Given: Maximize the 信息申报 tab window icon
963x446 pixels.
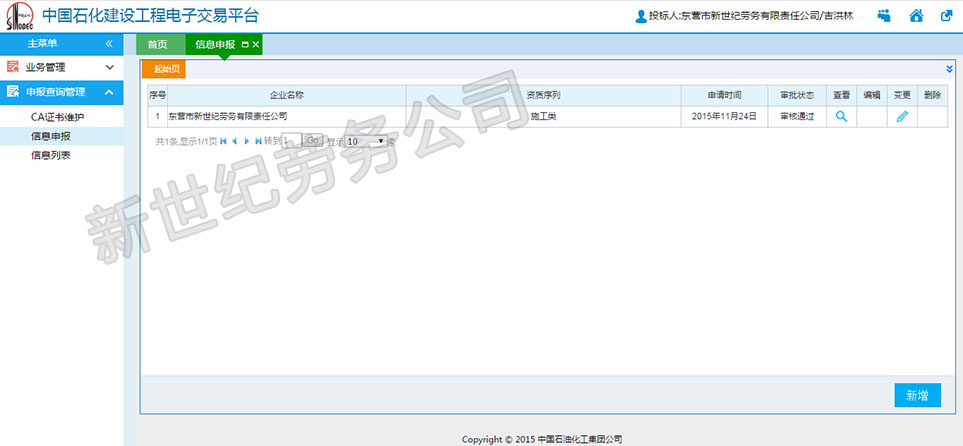Looking at the screenshot, I should [x=245, y=44].
